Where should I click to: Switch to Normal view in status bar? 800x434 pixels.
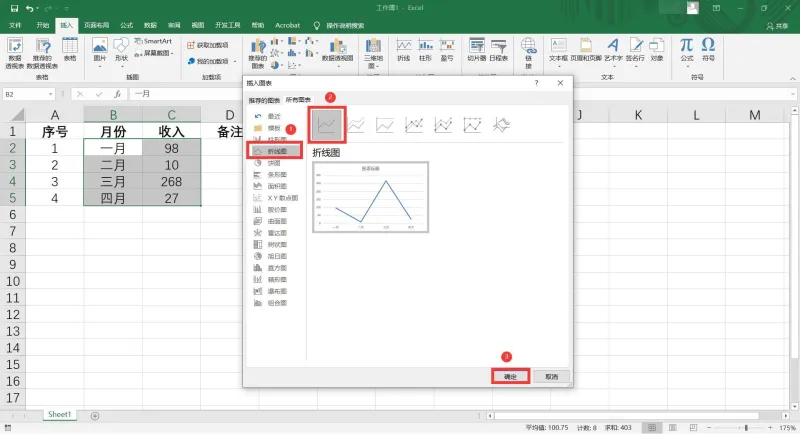point(652,427)
